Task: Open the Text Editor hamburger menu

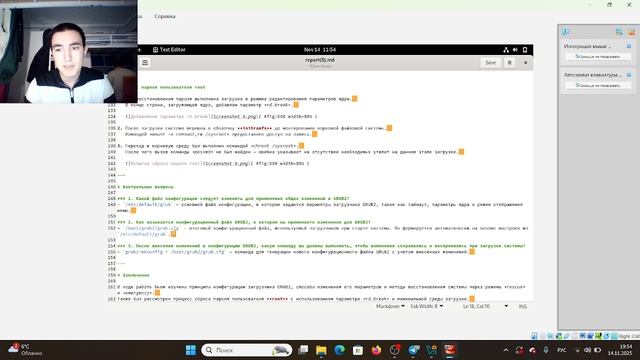Action: point(509,62)
